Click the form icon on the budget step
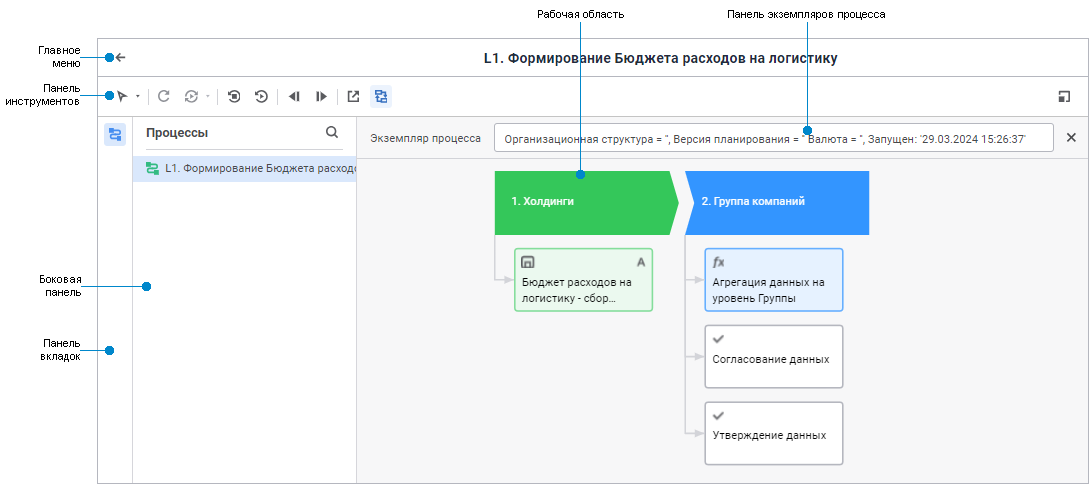This screenshot has height=486, width=1092. pos(528,262)
